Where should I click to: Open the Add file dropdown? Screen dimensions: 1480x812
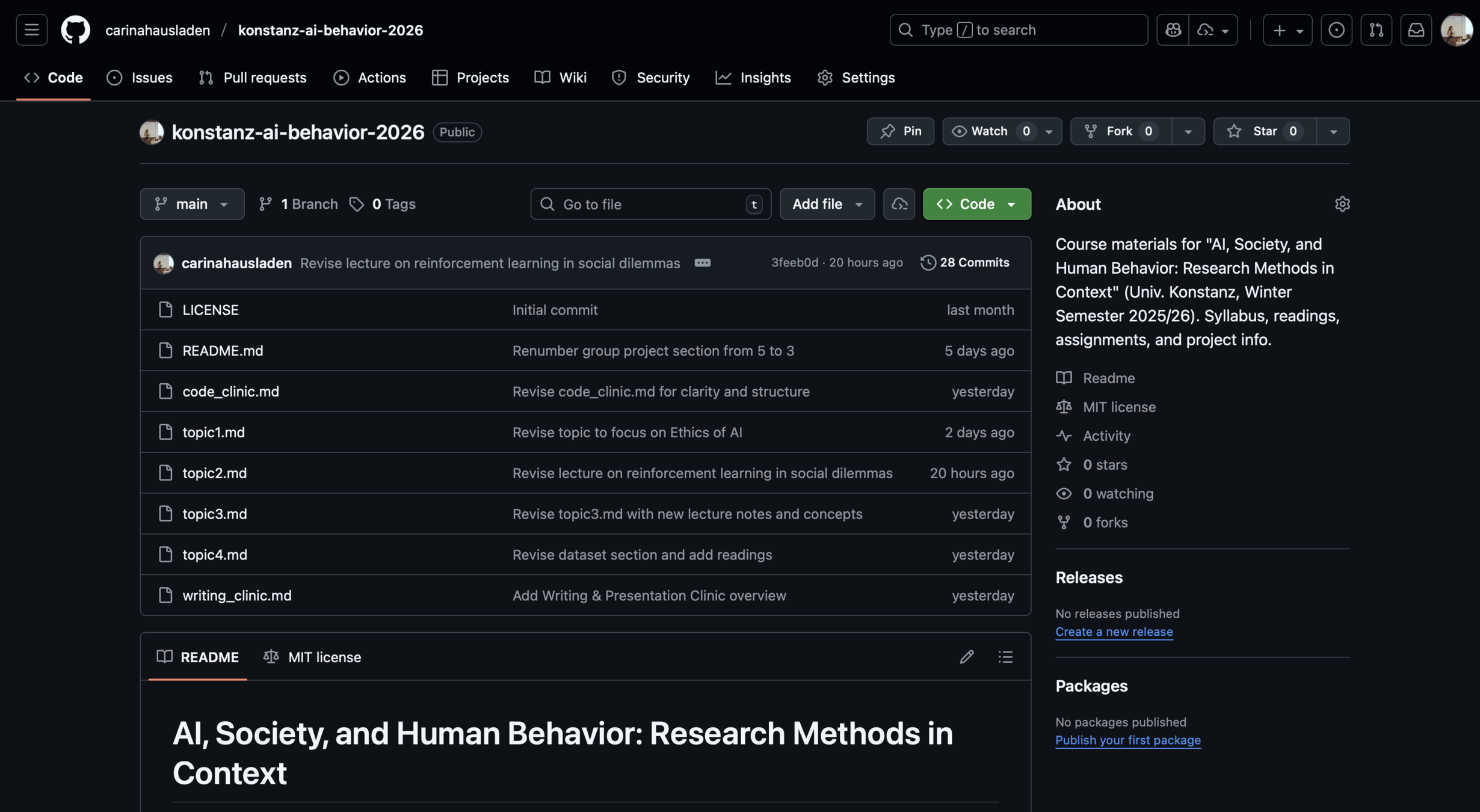click(827, 205)
